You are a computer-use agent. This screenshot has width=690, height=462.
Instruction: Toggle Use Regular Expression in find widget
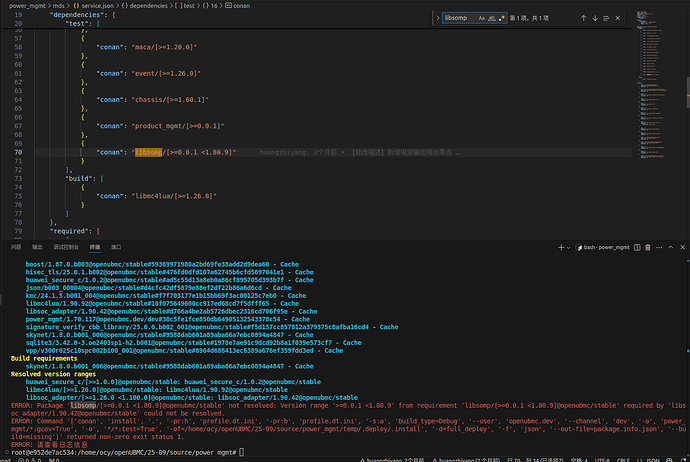[504, 19]
